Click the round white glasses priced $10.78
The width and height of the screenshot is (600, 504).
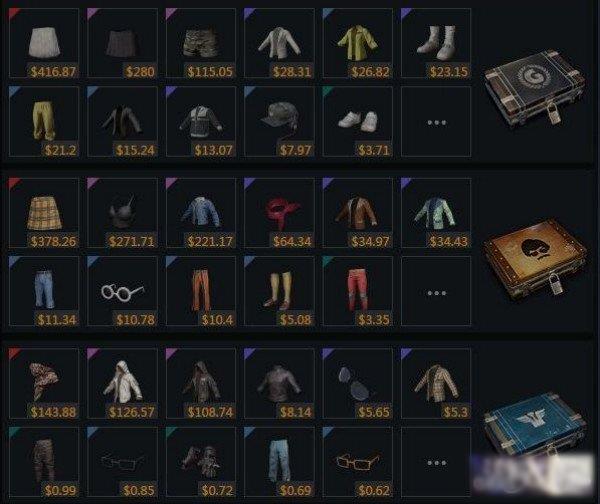point(122,291)
